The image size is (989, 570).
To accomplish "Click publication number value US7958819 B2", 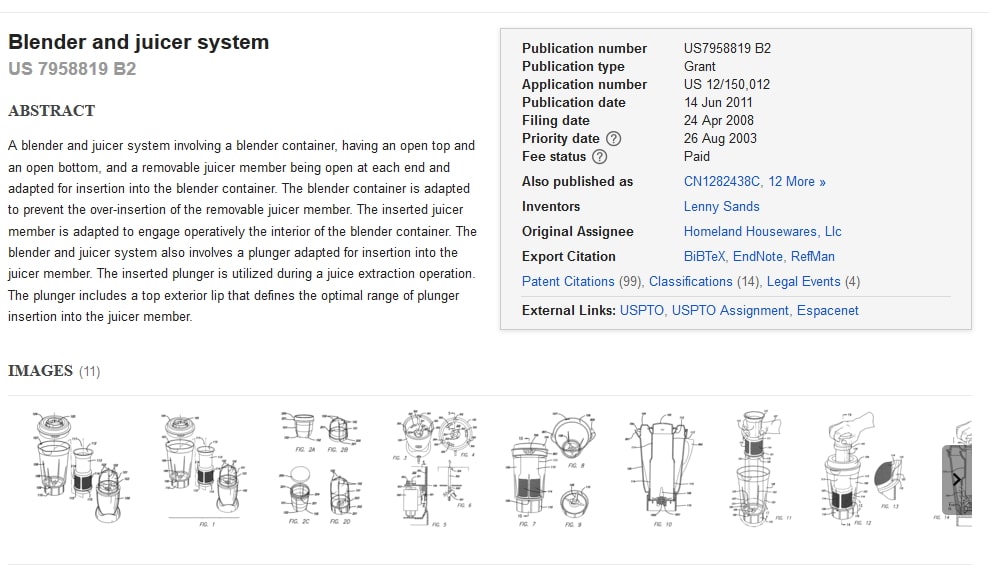I will click(727, 49).
